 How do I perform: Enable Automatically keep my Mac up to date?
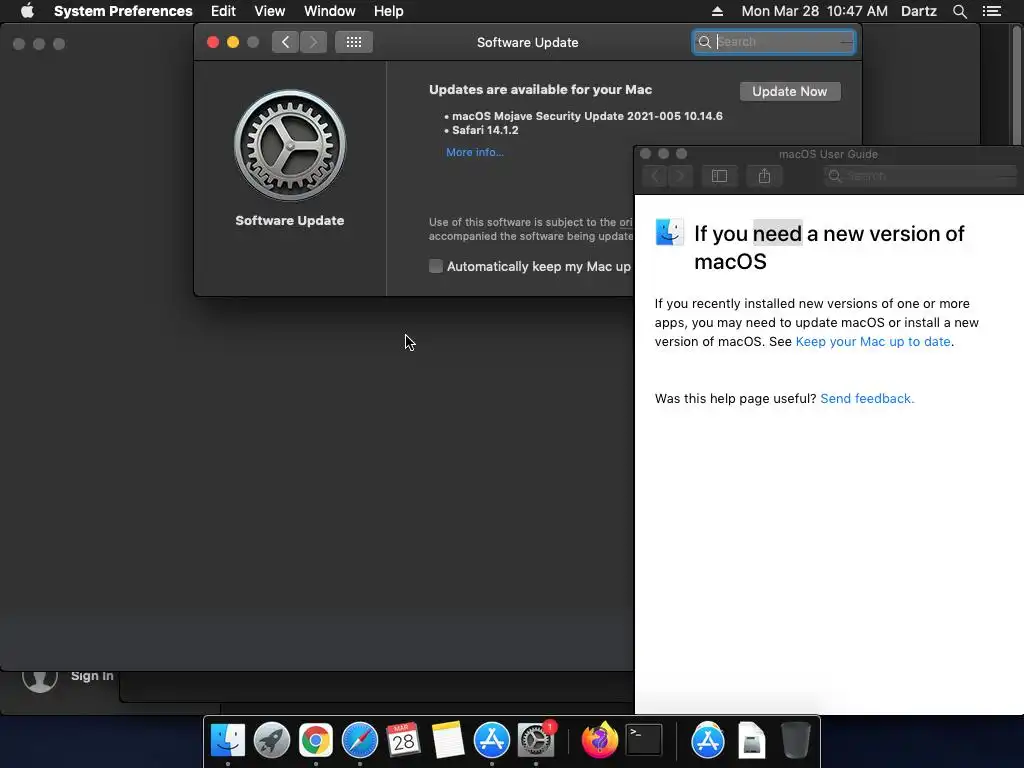pos(436,266)
